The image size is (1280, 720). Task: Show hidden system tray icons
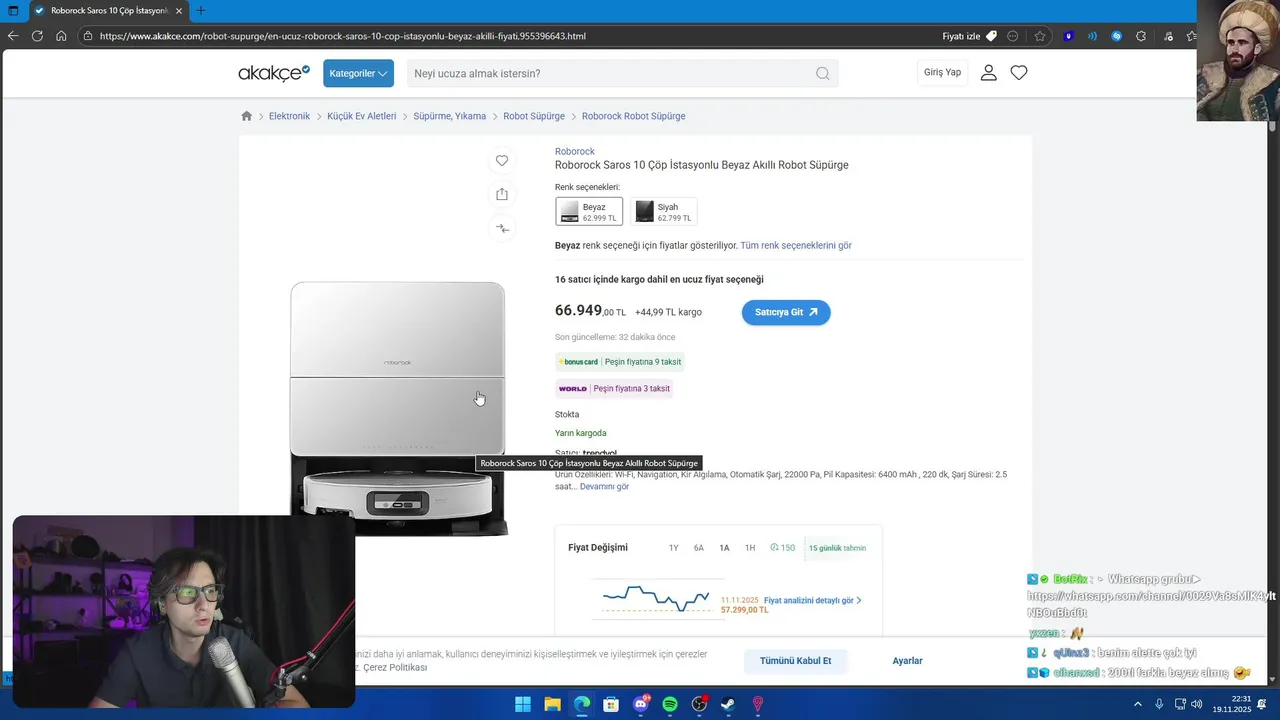tap(1137, 704)
